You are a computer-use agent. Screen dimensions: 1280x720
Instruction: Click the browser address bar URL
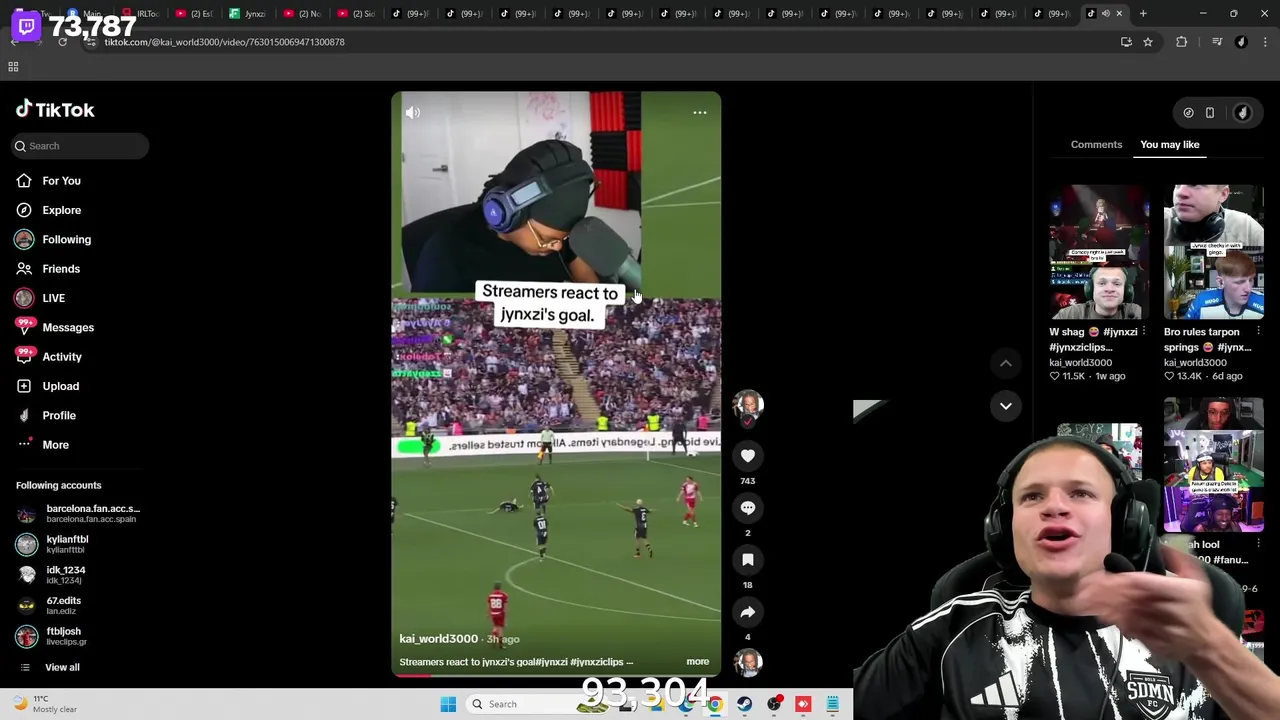pos(224,42)
